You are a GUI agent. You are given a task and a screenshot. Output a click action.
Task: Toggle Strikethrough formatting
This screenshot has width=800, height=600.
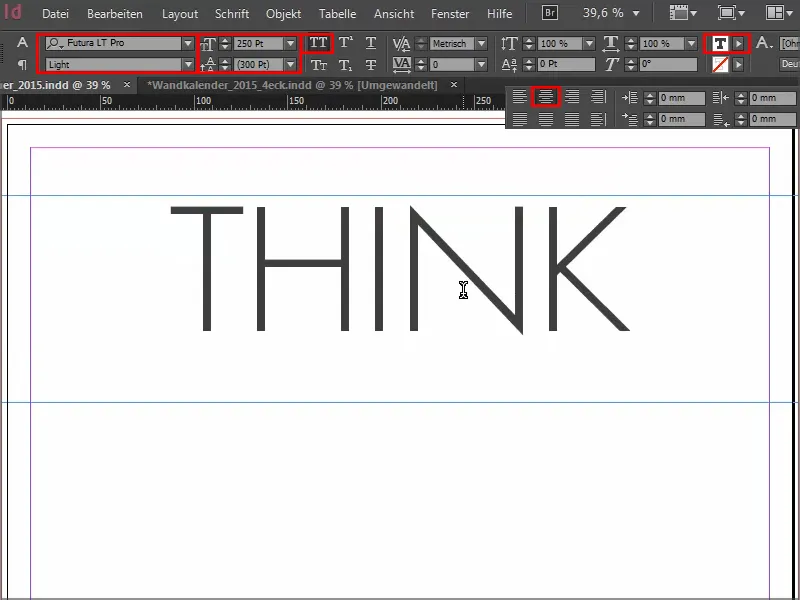pyautogui.click(x=371, y=65)
